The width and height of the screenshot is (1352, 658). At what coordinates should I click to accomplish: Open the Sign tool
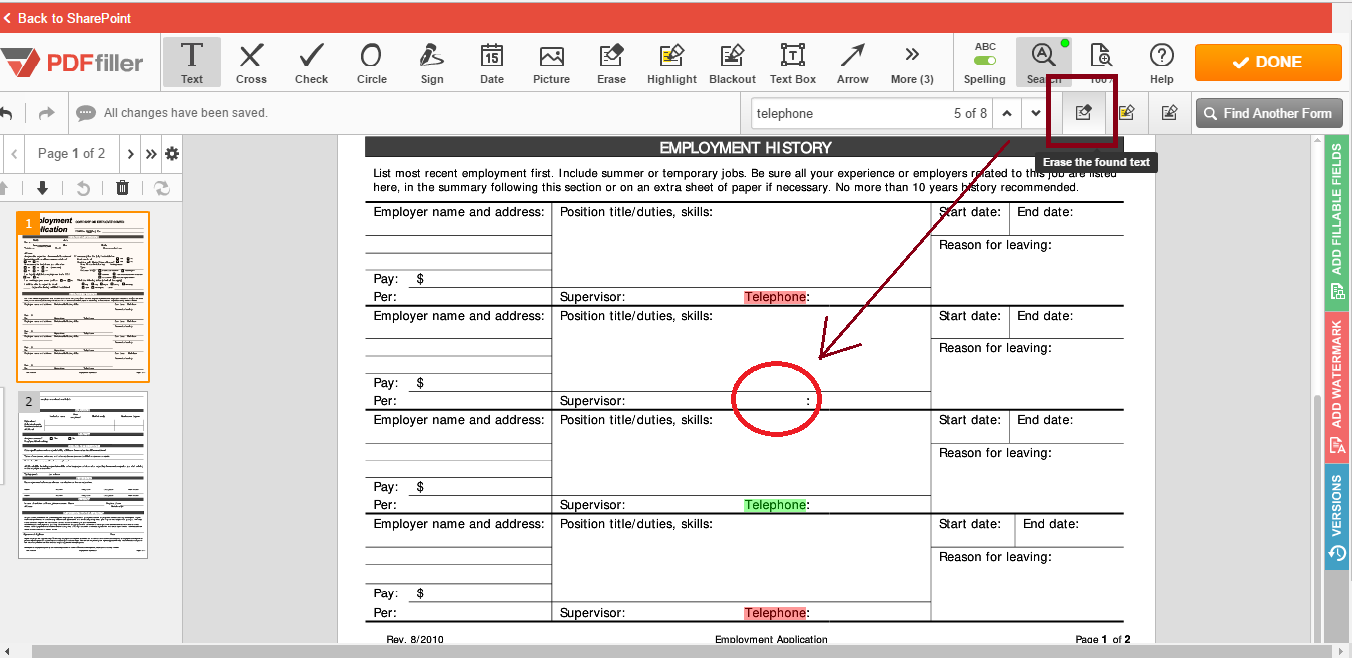click(x=432, y=63)
